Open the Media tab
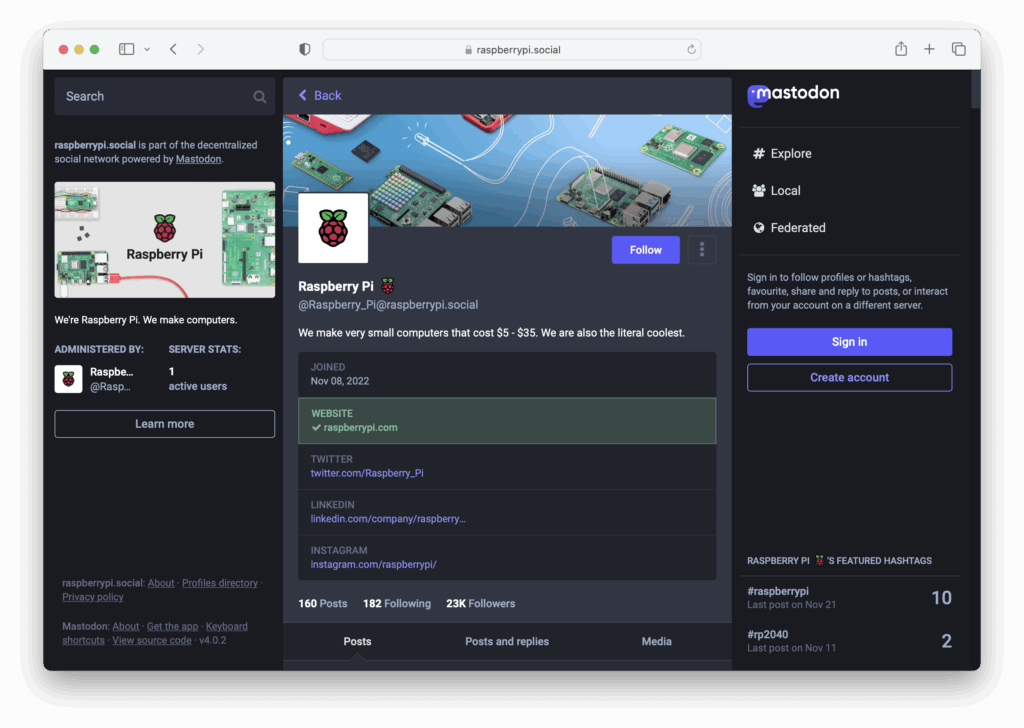This screenshot has height=728, width=1024. 656,641
